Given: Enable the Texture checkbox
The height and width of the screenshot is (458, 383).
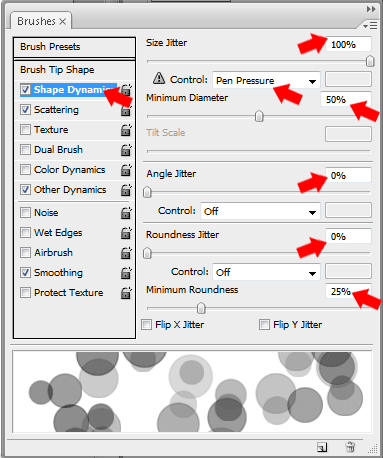Looking at the screenshot, I should point(25,129).
